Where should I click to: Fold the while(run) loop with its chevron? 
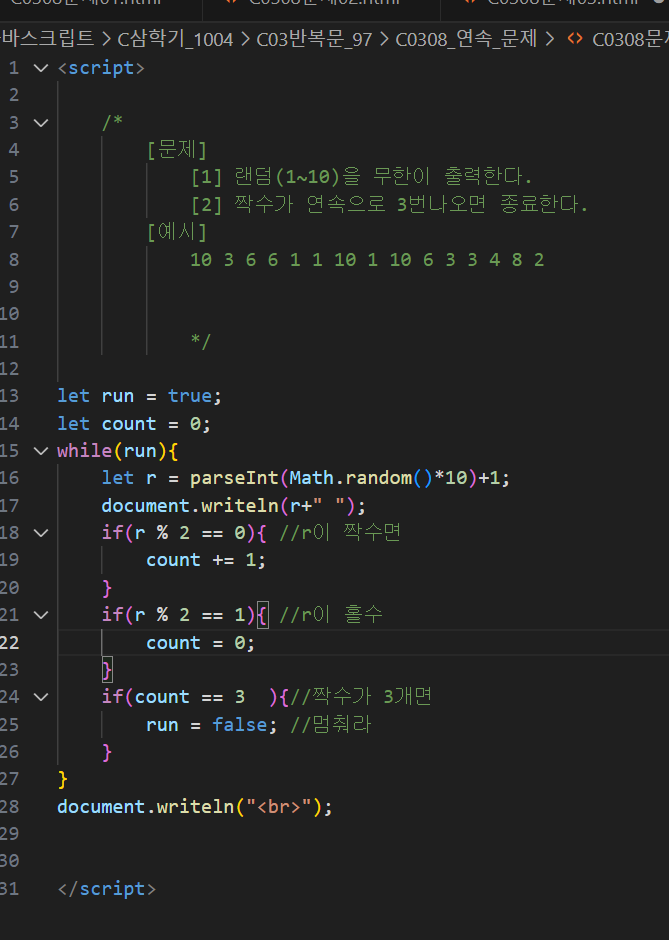point(41,451)
